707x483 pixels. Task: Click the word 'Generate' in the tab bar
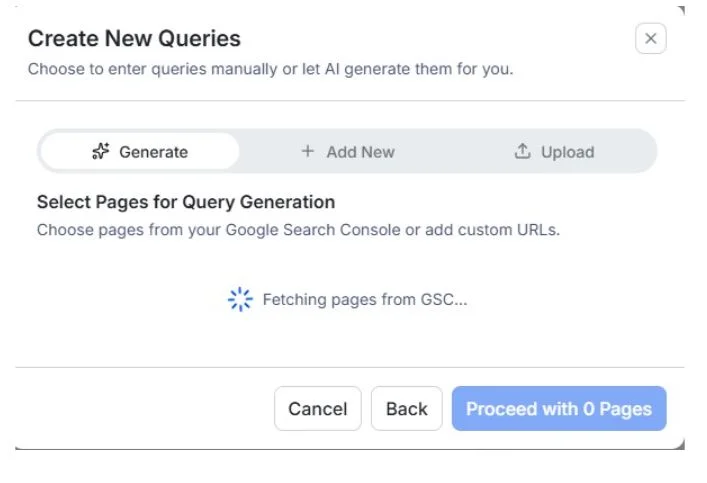pos(153,152)
